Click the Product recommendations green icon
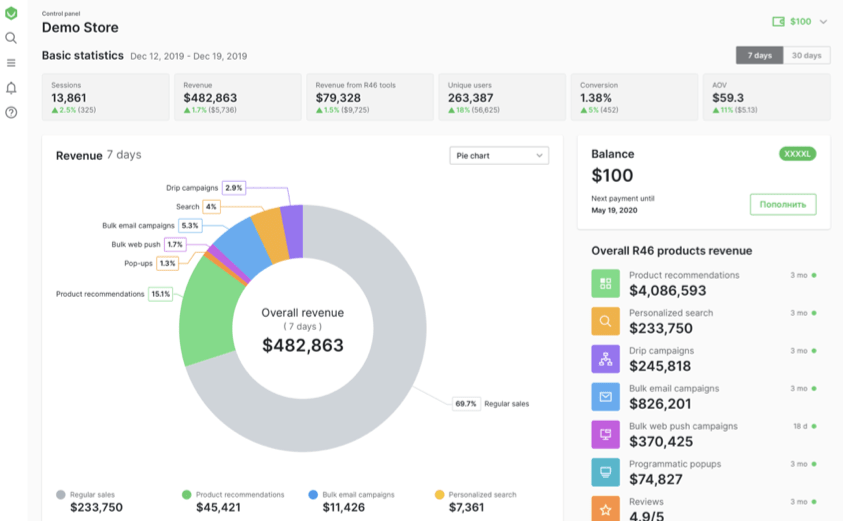Image resolution: width=843 pixels, height=521 pixels. click(605, 283)
